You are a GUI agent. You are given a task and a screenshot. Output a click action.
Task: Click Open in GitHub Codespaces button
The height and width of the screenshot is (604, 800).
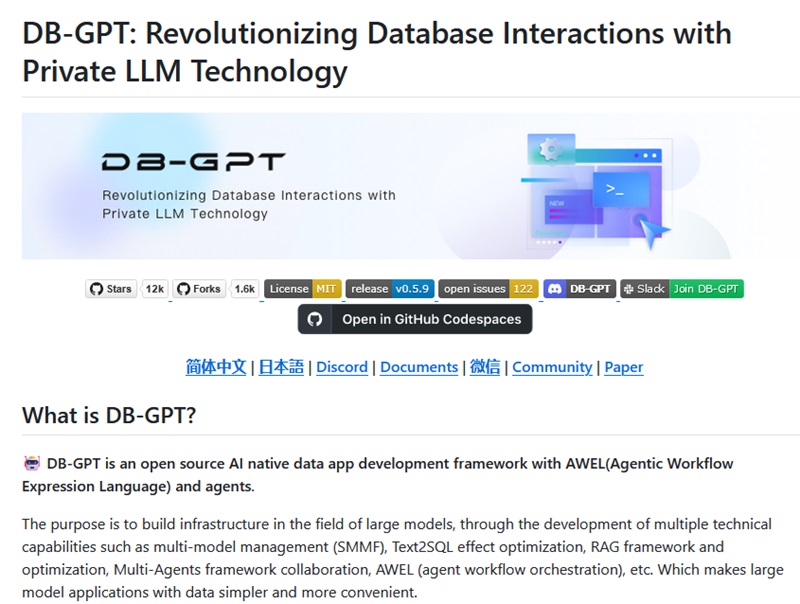pyautogui.click(x=415, y=319)
